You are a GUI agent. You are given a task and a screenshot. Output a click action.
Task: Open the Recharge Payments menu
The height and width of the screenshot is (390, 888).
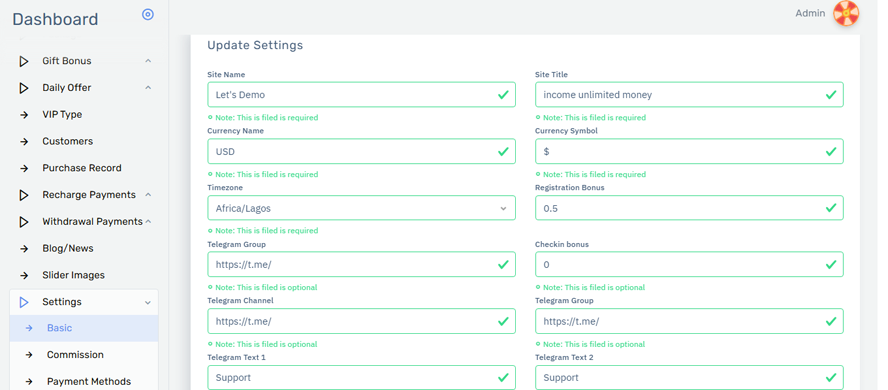[89, 195]
